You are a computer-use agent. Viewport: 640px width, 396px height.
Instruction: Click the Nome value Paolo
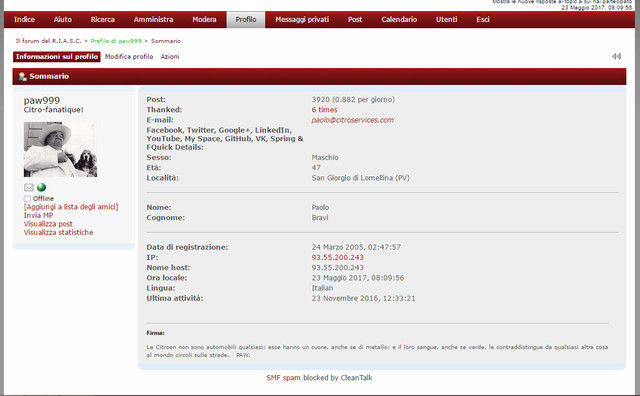320,207
